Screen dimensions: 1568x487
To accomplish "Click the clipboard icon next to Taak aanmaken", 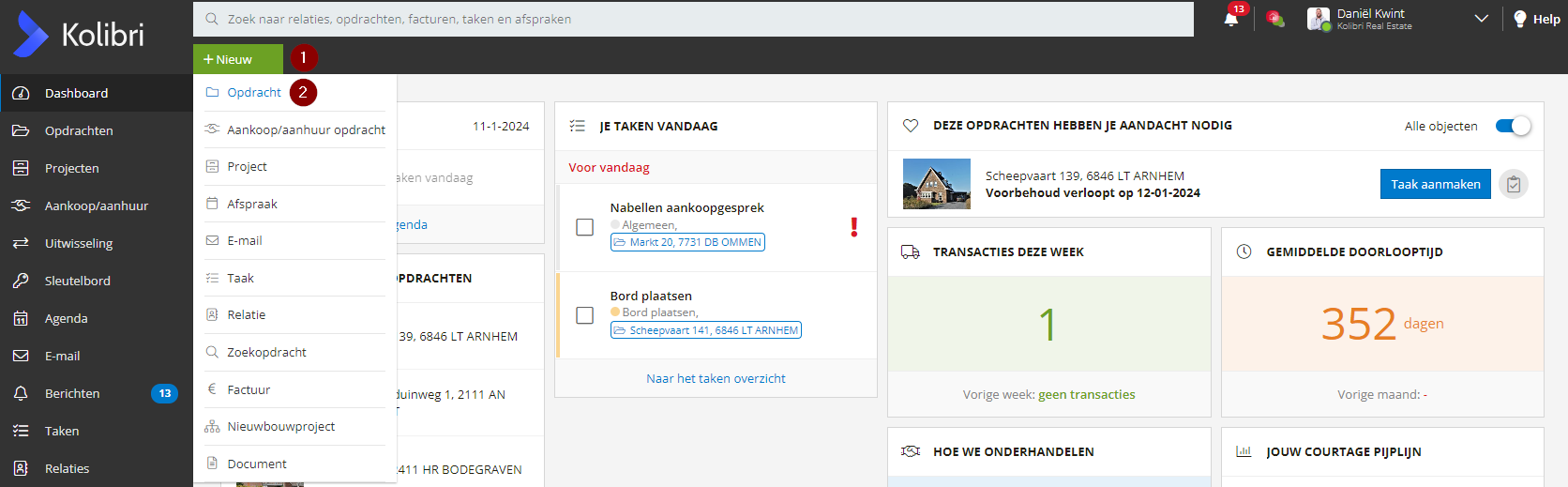I will tap(1514, 184).
